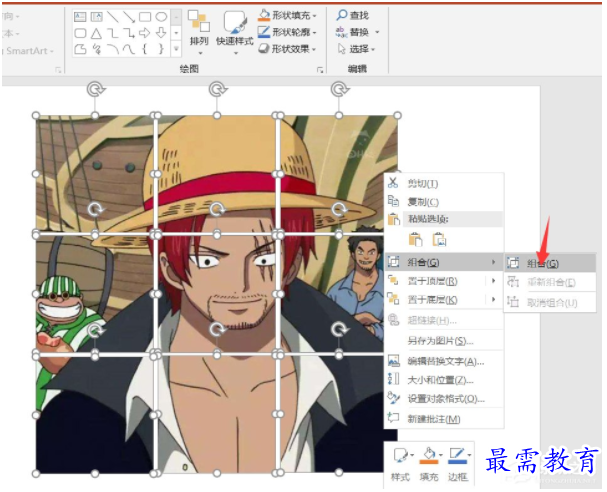Viewport: 607px width, 492px height.
Task: Click 查找 (Find) in editing group
Action: click(x=353, y=15)
